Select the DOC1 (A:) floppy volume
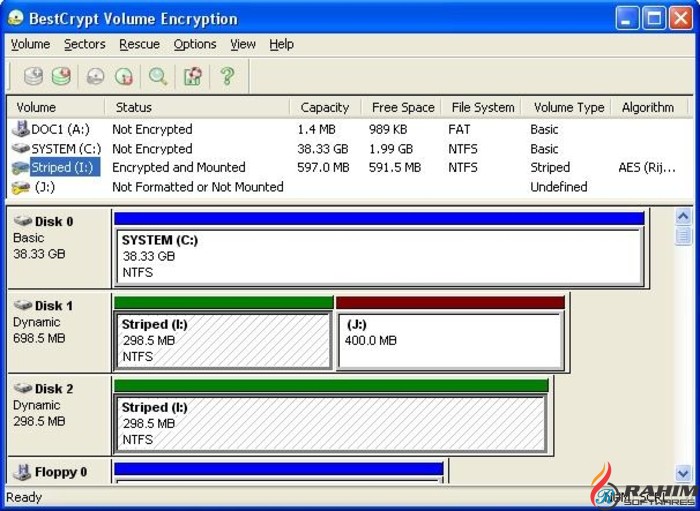 60,129
